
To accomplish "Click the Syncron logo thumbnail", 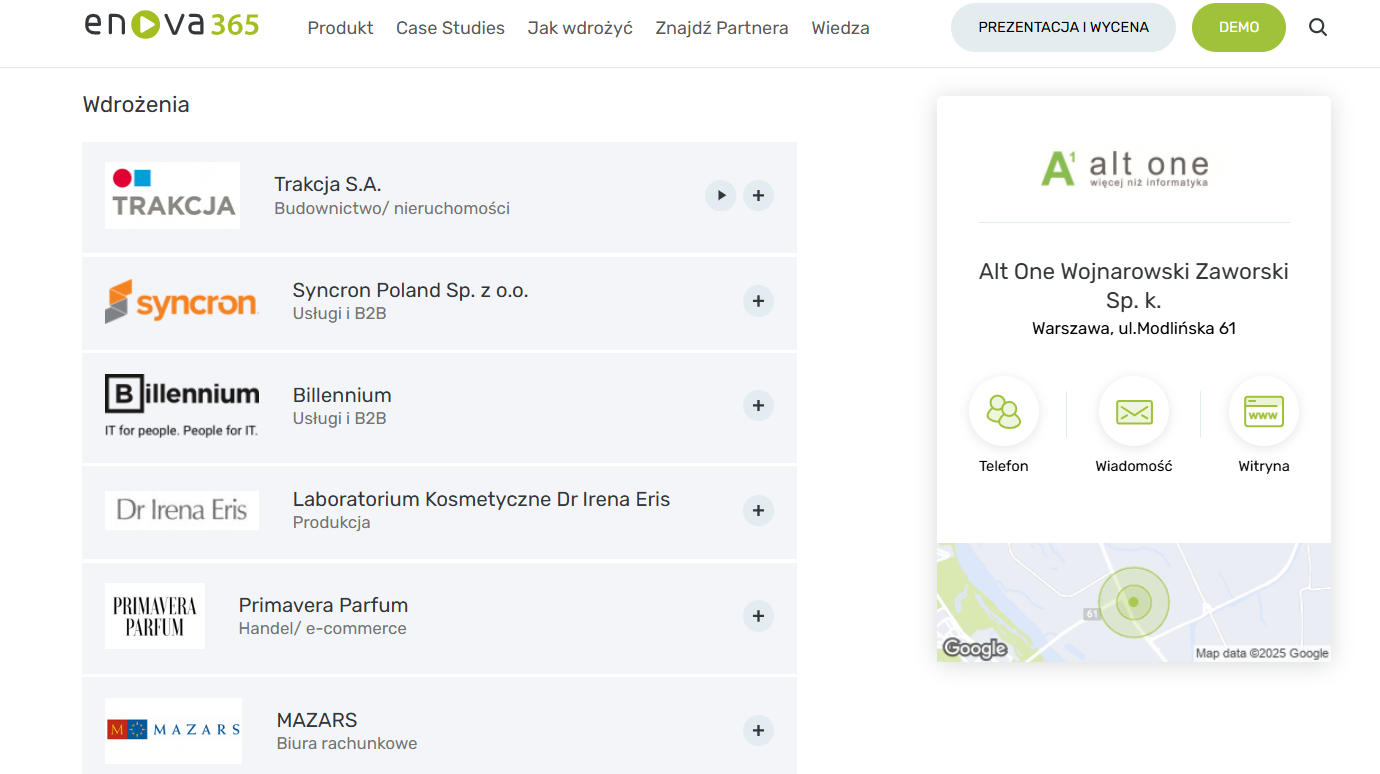I will 181,301.
